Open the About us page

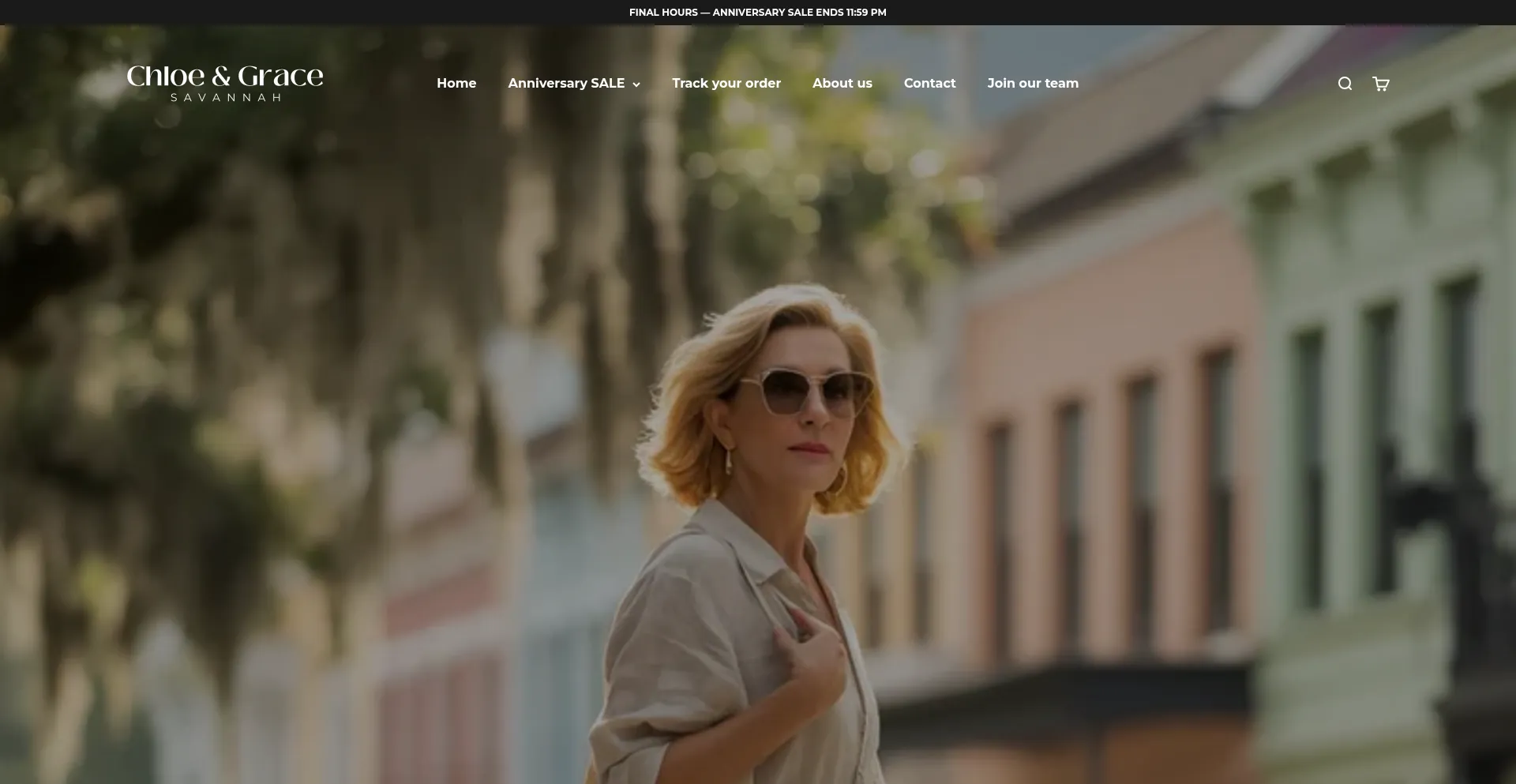842,83
